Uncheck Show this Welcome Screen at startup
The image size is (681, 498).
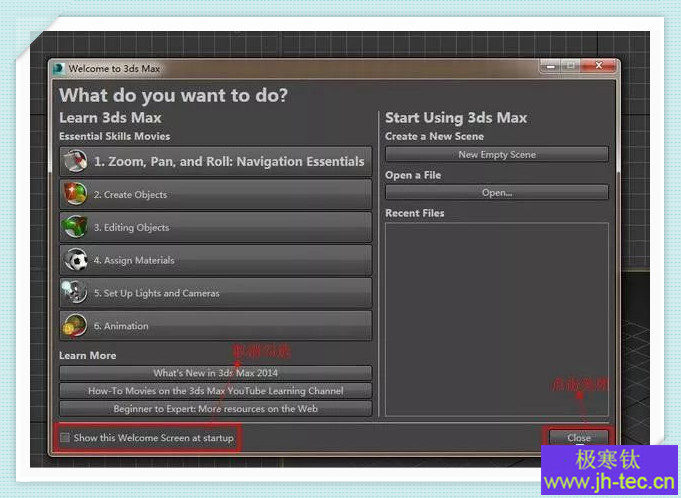click(x=65, y=437)
